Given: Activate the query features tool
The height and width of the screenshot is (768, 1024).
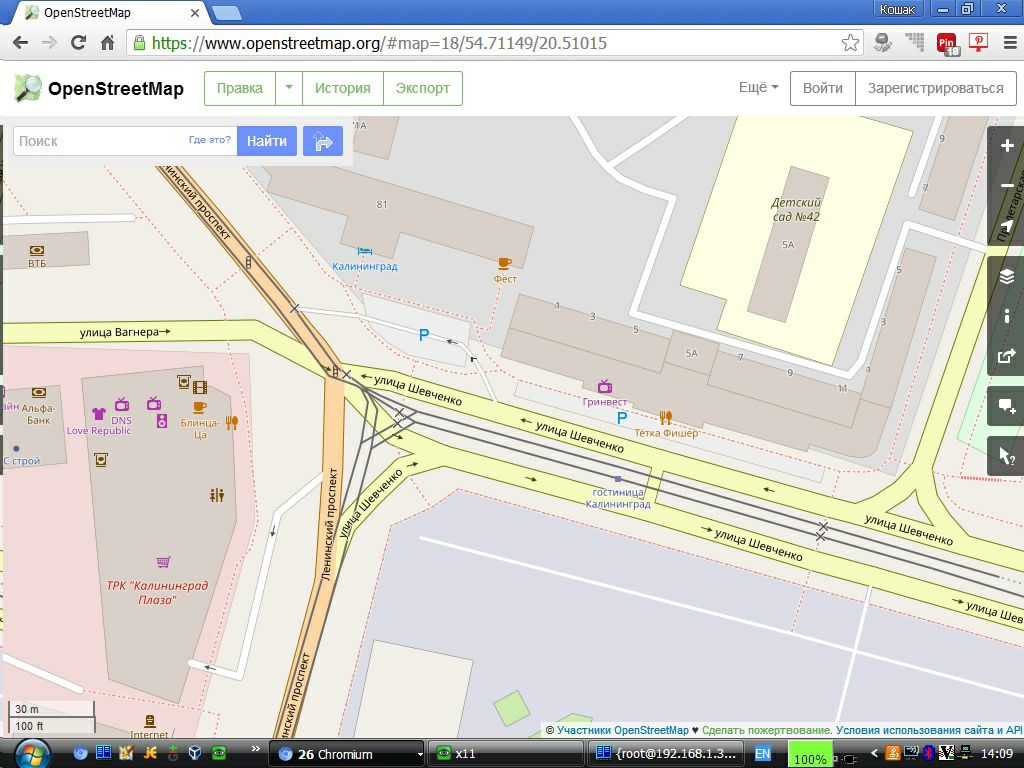Looking at the screenshot, I should coord(1006,456).
